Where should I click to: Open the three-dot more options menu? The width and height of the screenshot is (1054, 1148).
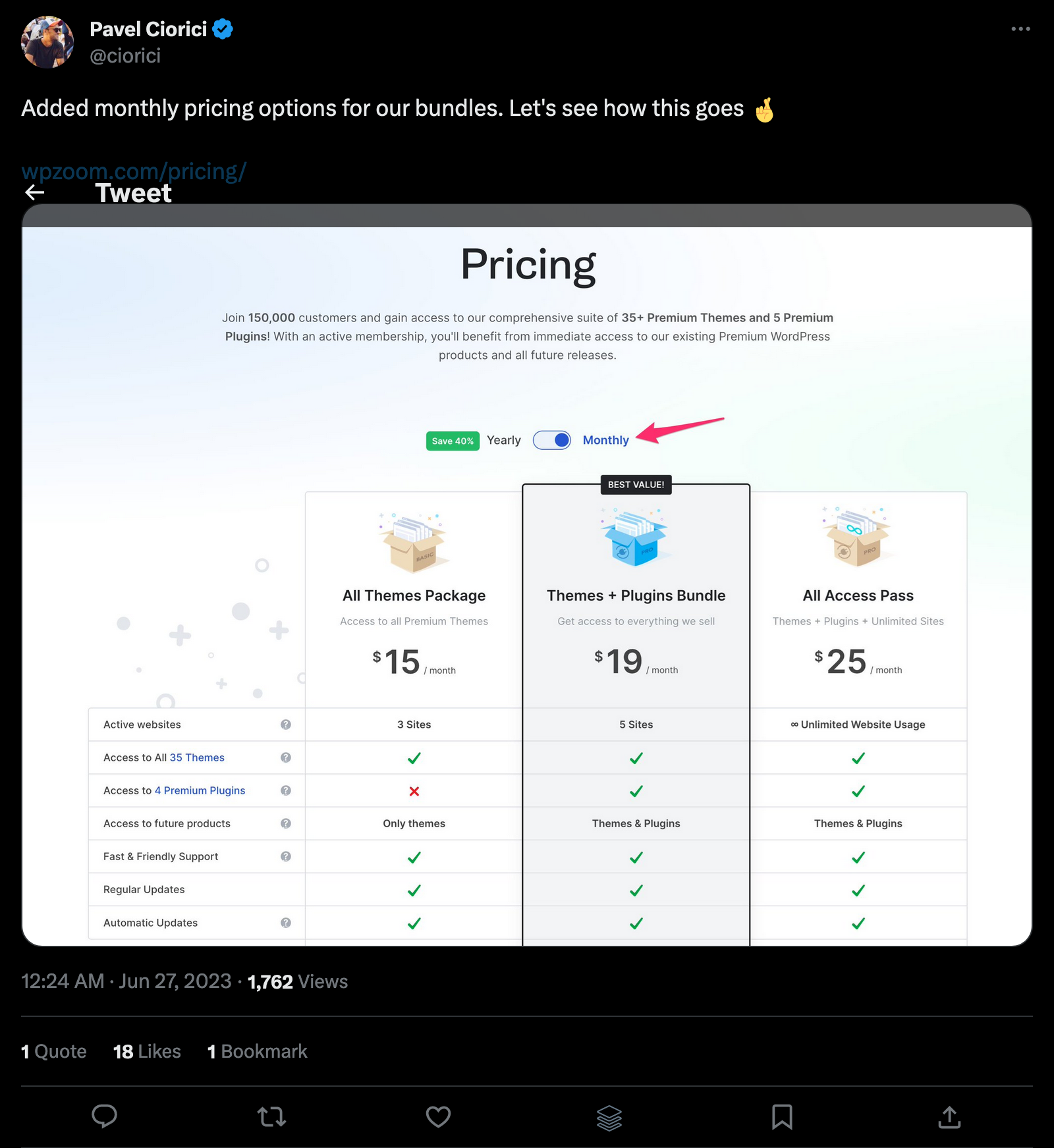1020,29
